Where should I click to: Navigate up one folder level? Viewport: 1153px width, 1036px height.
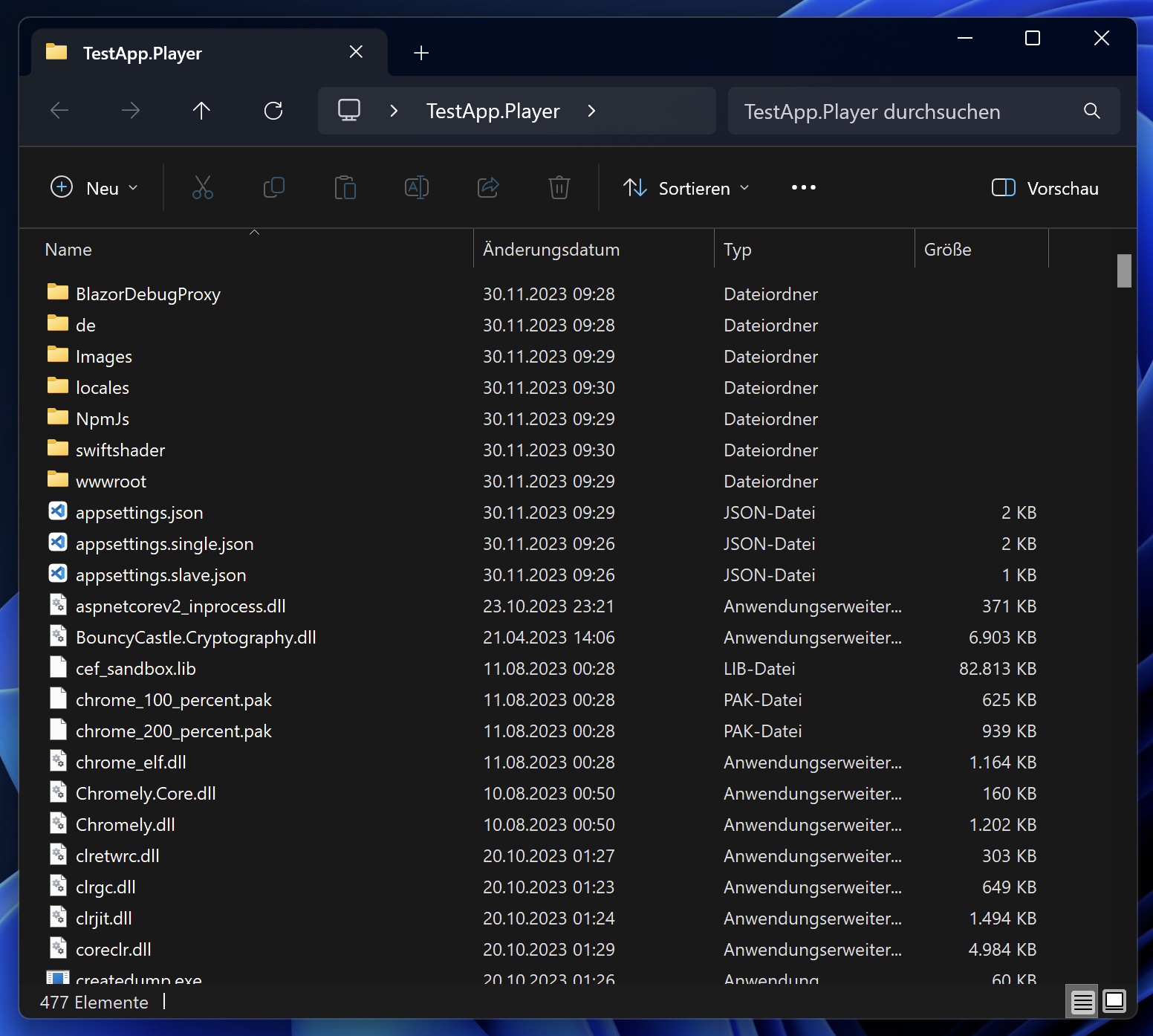[x=201, y=111]
